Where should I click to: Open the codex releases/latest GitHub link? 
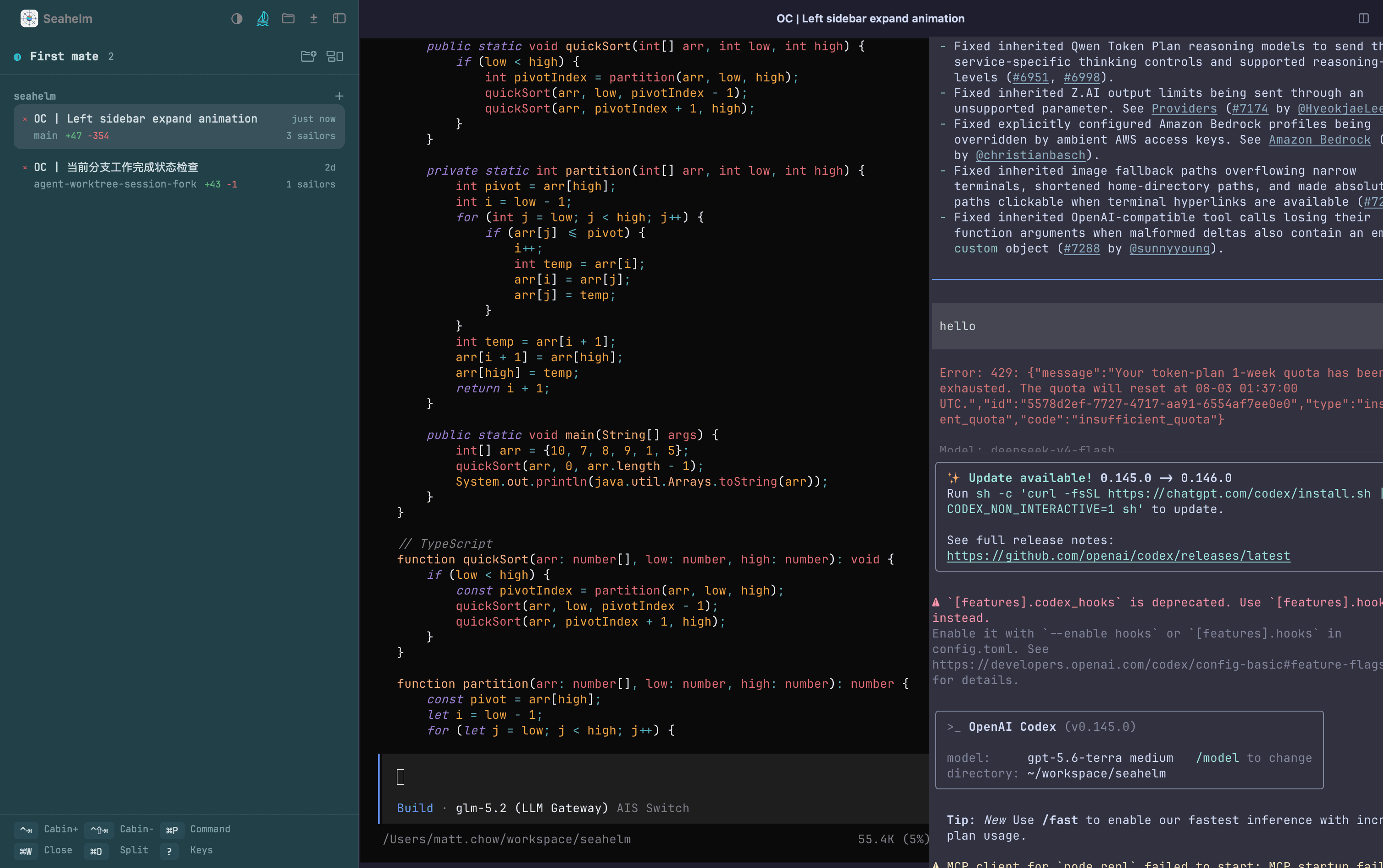point(1118,556)
